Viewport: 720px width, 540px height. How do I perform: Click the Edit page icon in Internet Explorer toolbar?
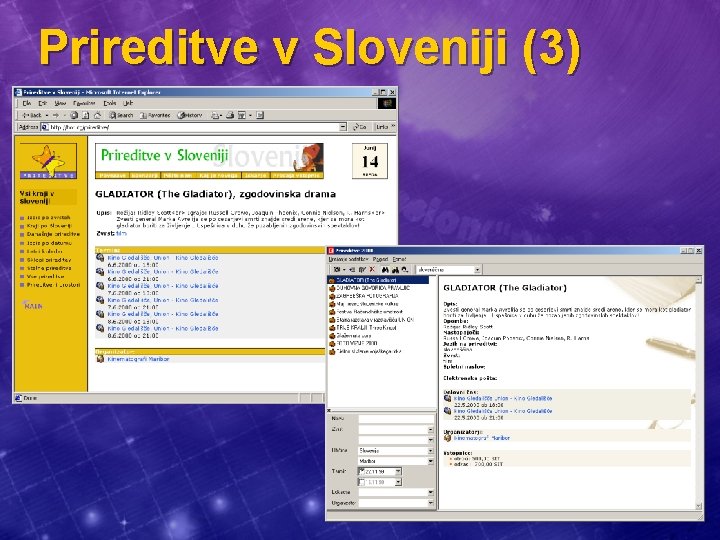(x=244, y=115)
